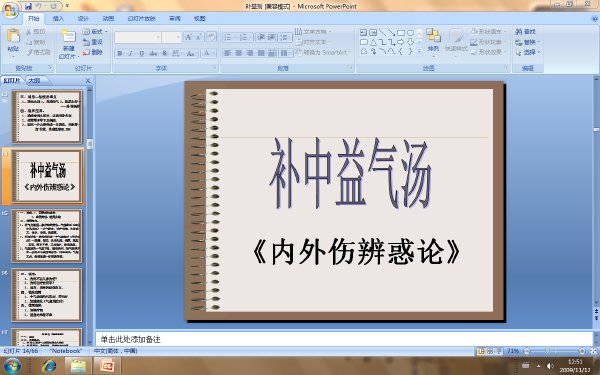Undo the last action in Quick Access Toolbar
This screenshot has width=600, height=375.
(x=39, y=7)
